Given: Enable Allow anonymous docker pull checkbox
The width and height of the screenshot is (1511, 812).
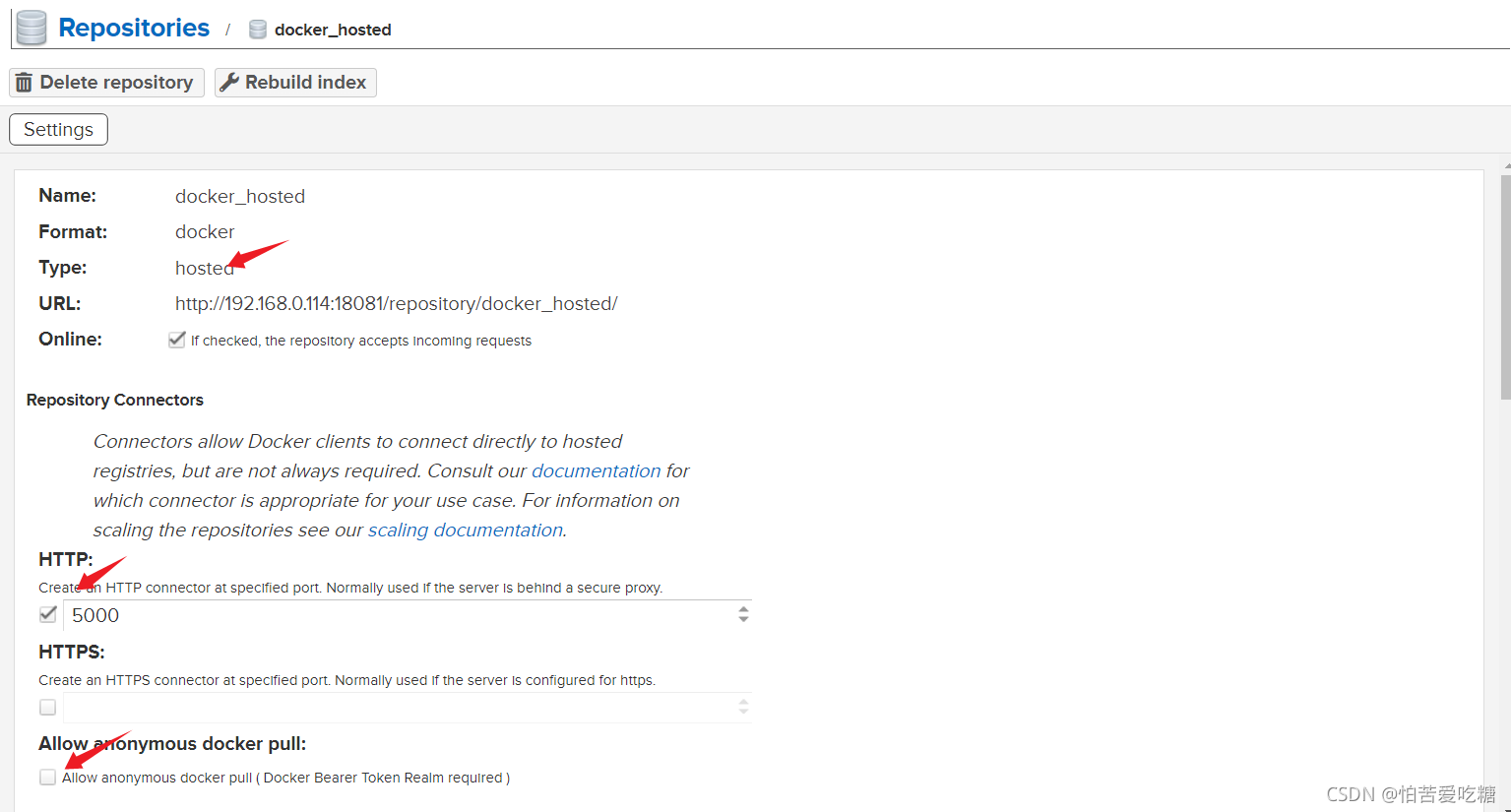Looking at the screenshot, I should [x=47, y=777].
